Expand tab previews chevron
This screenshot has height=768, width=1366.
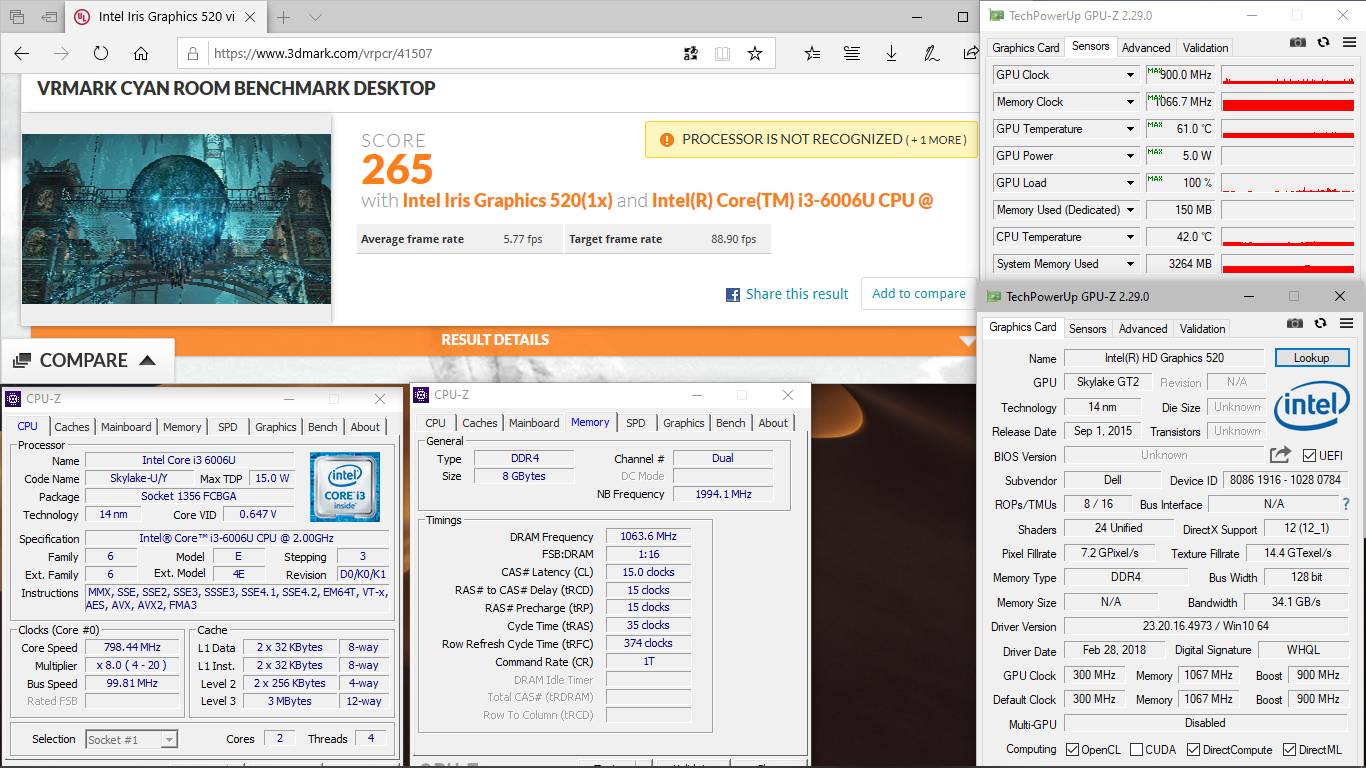coord(316,17)
